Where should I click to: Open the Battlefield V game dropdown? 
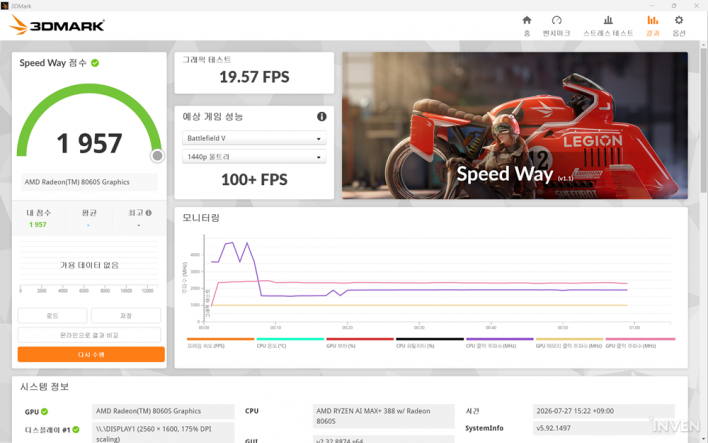pos(254,138)
